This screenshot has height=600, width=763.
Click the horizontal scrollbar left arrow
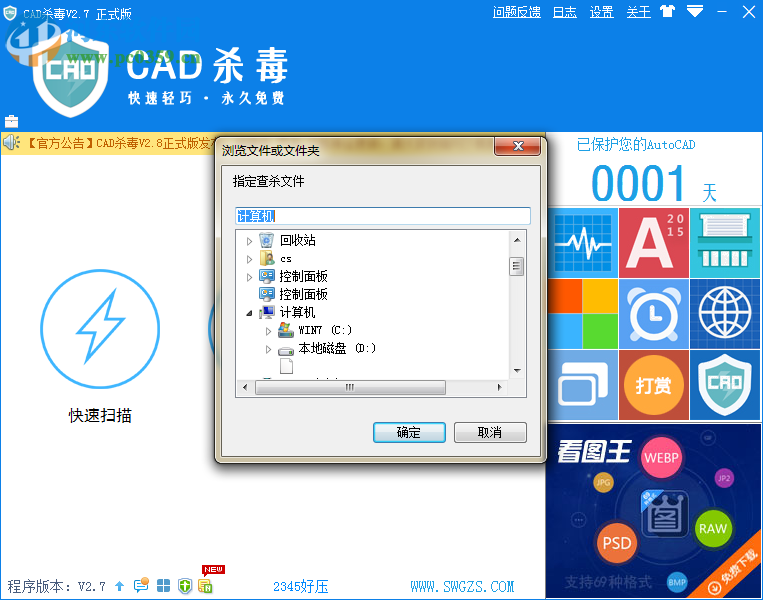point(245,387)
